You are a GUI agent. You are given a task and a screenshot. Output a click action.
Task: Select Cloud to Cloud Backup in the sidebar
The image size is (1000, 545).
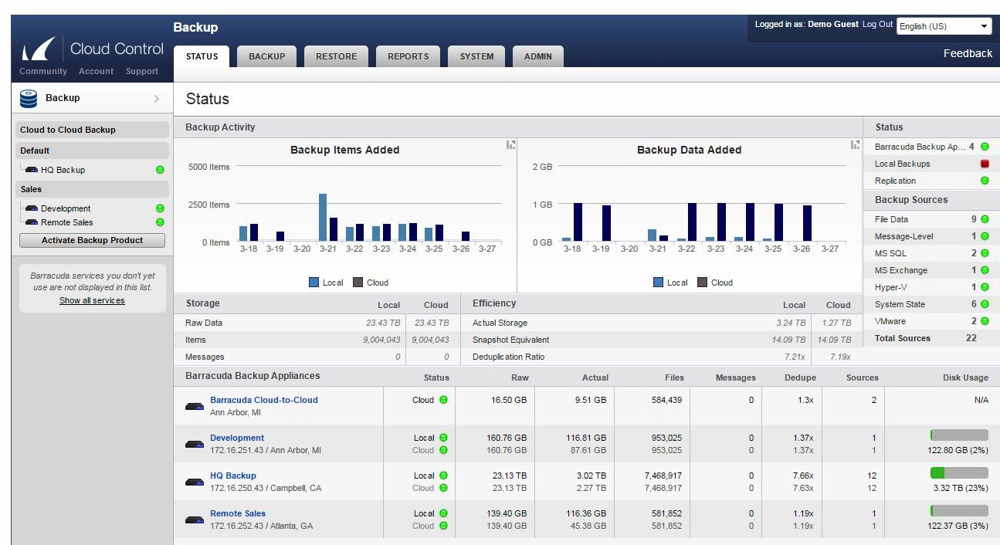(92, 130)
